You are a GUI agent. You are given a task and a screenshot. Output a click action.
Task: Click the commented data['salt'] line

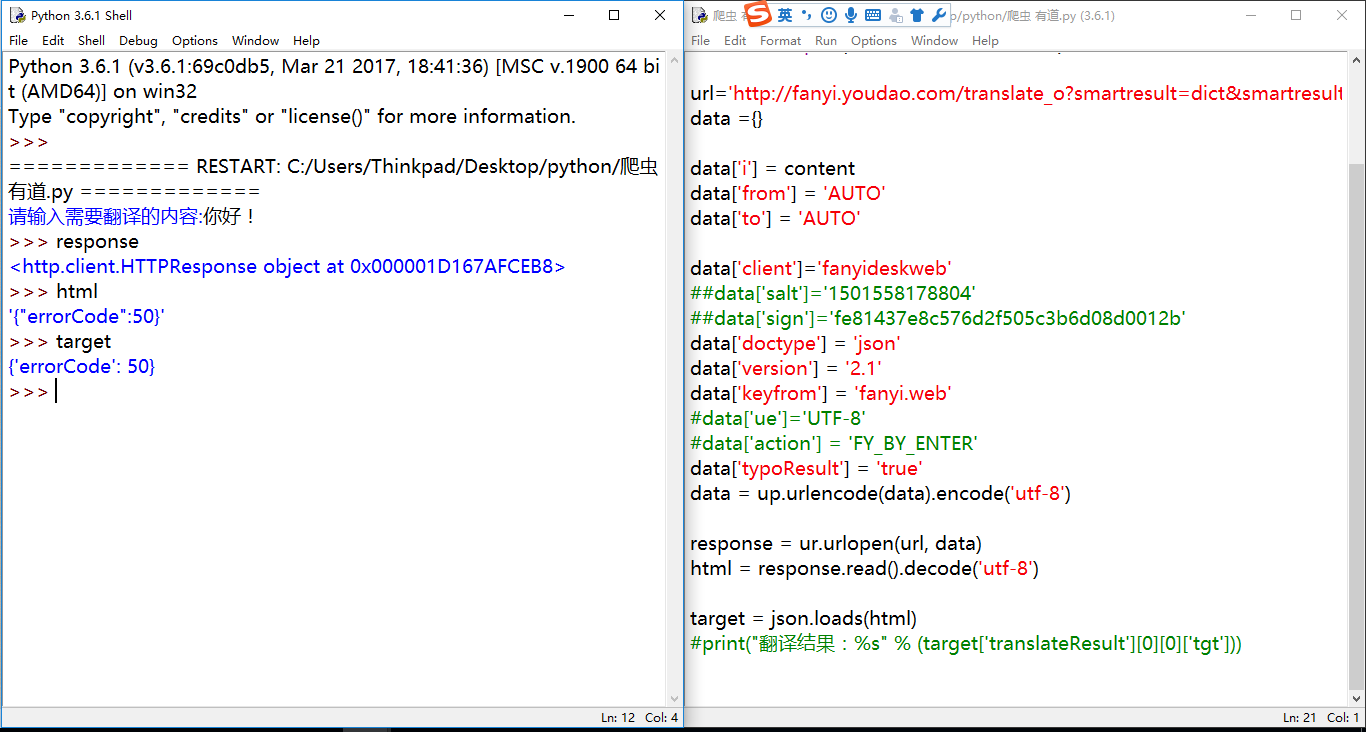click(x=833, y=293)
